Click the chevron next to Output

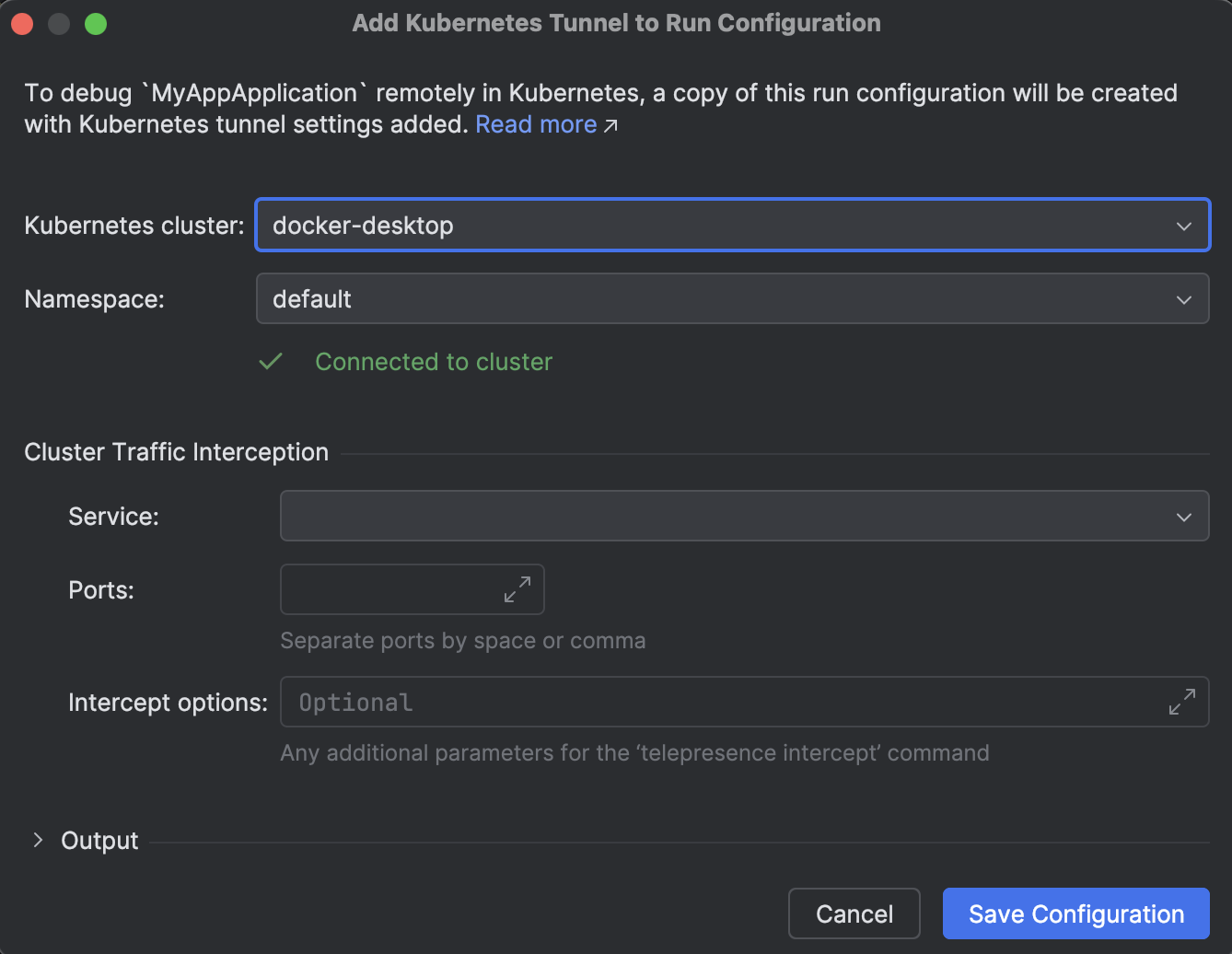pyautogui.click(x=37, y=840)
